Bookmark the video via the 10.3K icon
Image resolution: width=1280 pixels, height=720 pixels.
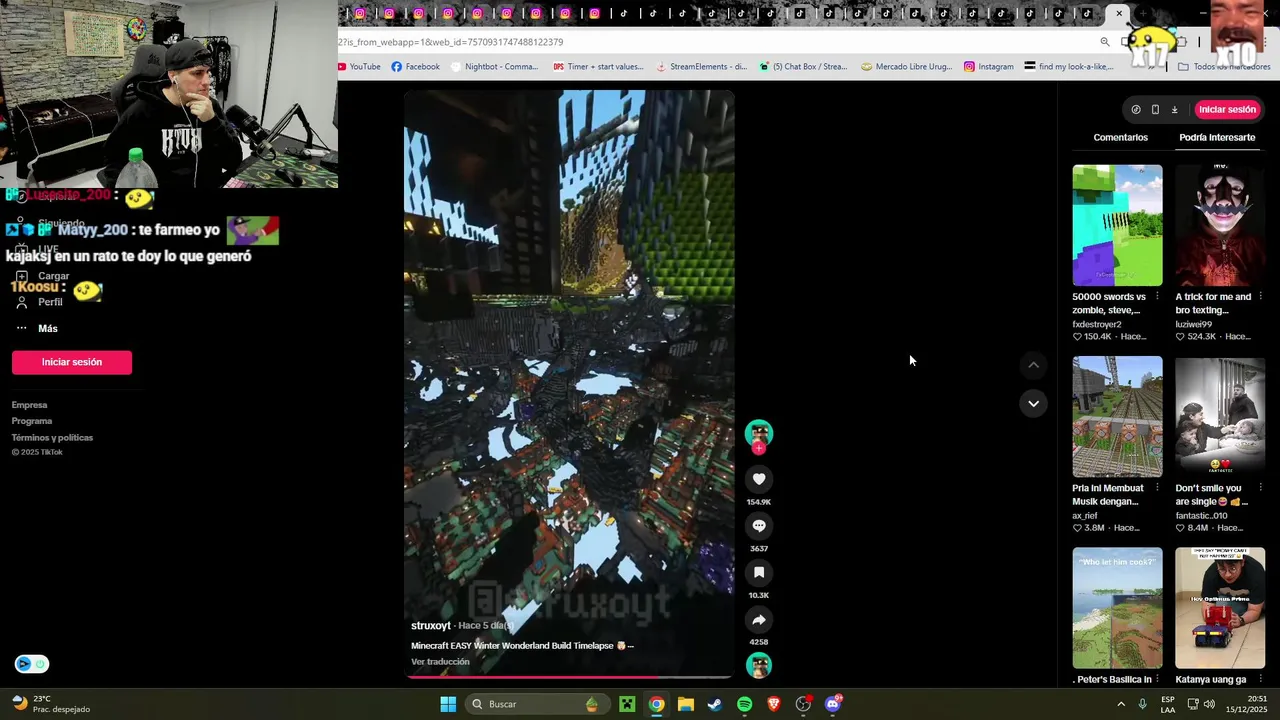point(759,573)
